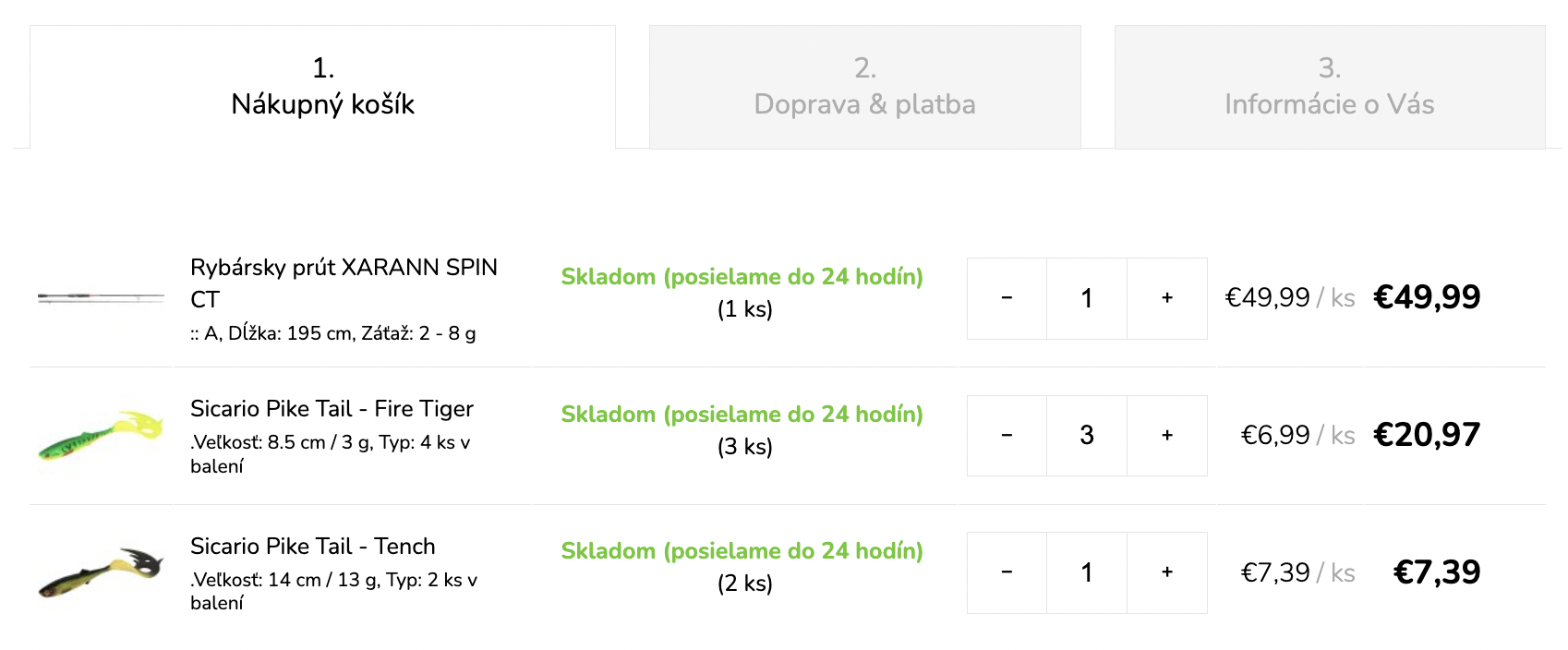Follow the Sicario Pike Tail - Tench link
1568x650 pixels.
point(312,547)
